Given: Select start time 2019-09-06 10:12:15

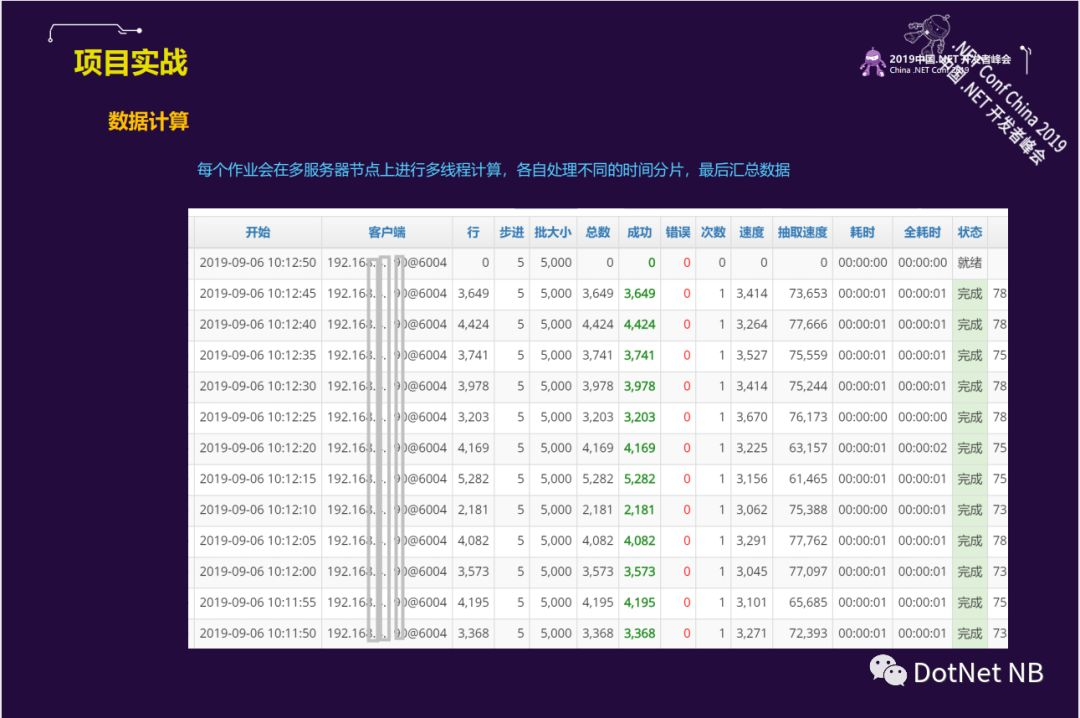Looking at the screenshot, I should 258,479.
